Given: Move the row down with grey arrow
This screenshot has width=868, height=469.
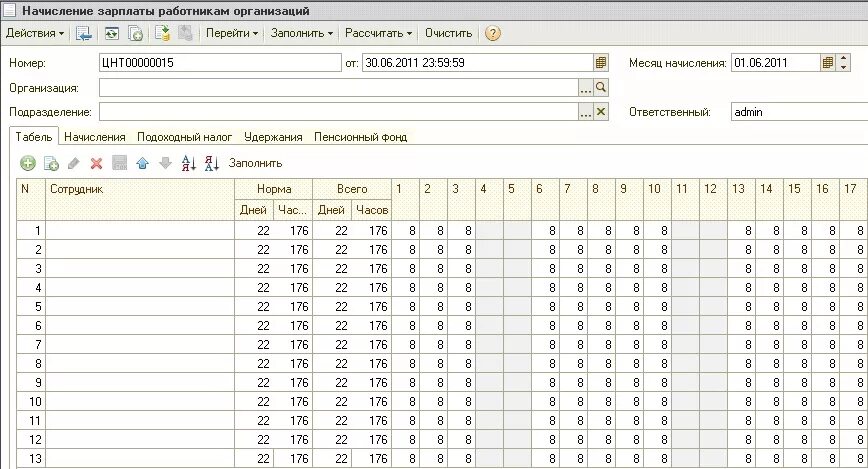Looking at the screenshot, I should tap(165, 163).
